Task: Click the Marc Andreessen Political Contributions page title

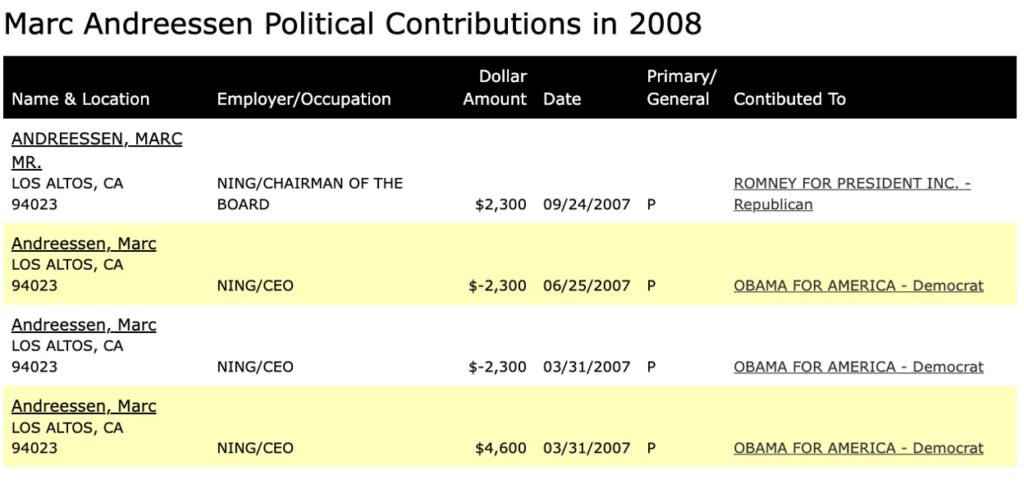Action: coord(353,24)
